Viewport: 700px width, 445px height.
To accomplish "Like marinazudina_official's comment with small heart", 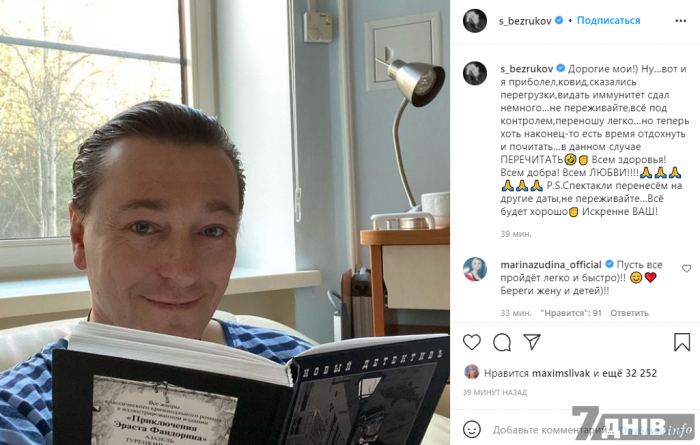I will pos(686,268).
